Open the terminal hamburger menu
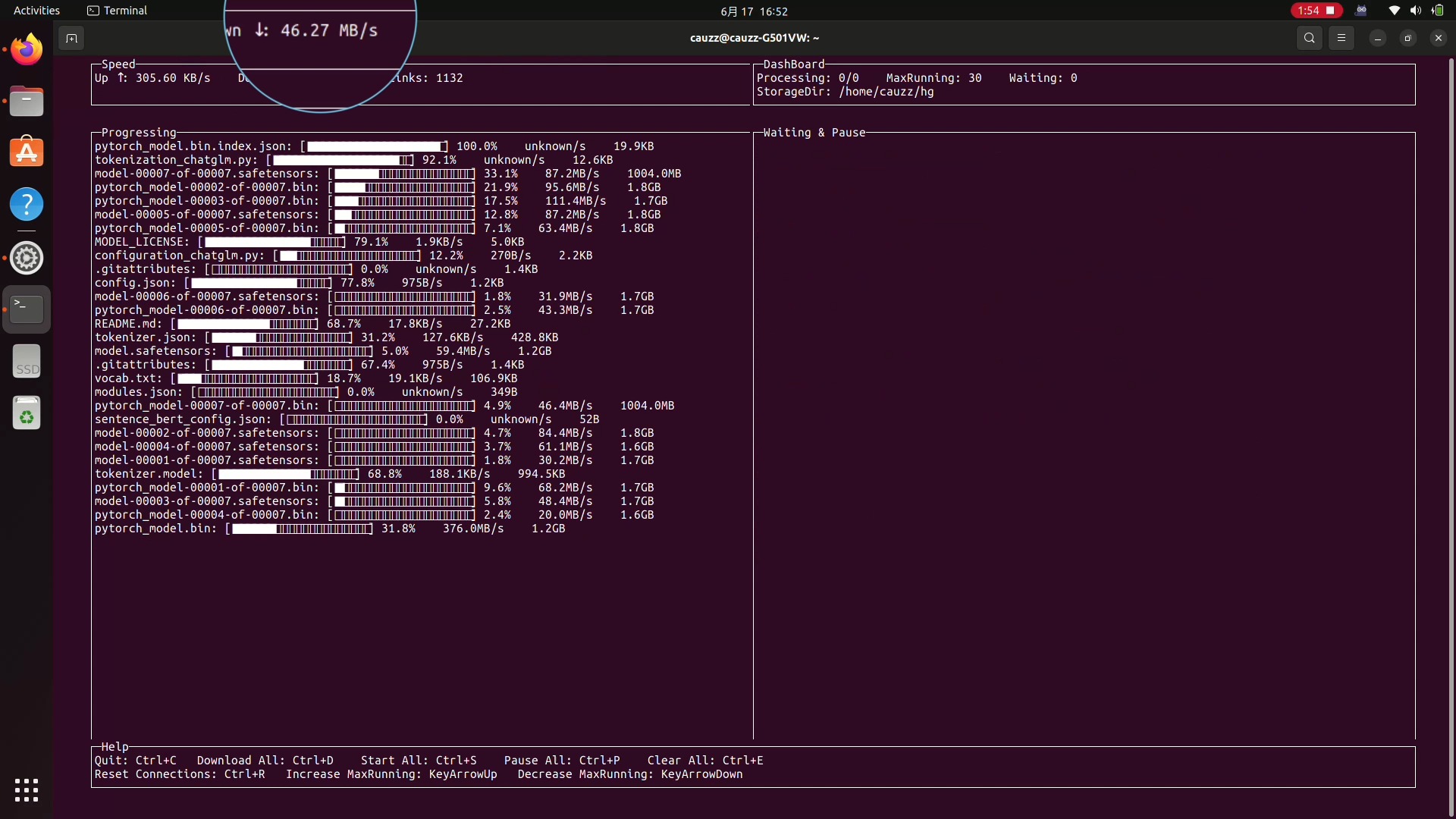The image size is (1456, 819). (1341, 38)
